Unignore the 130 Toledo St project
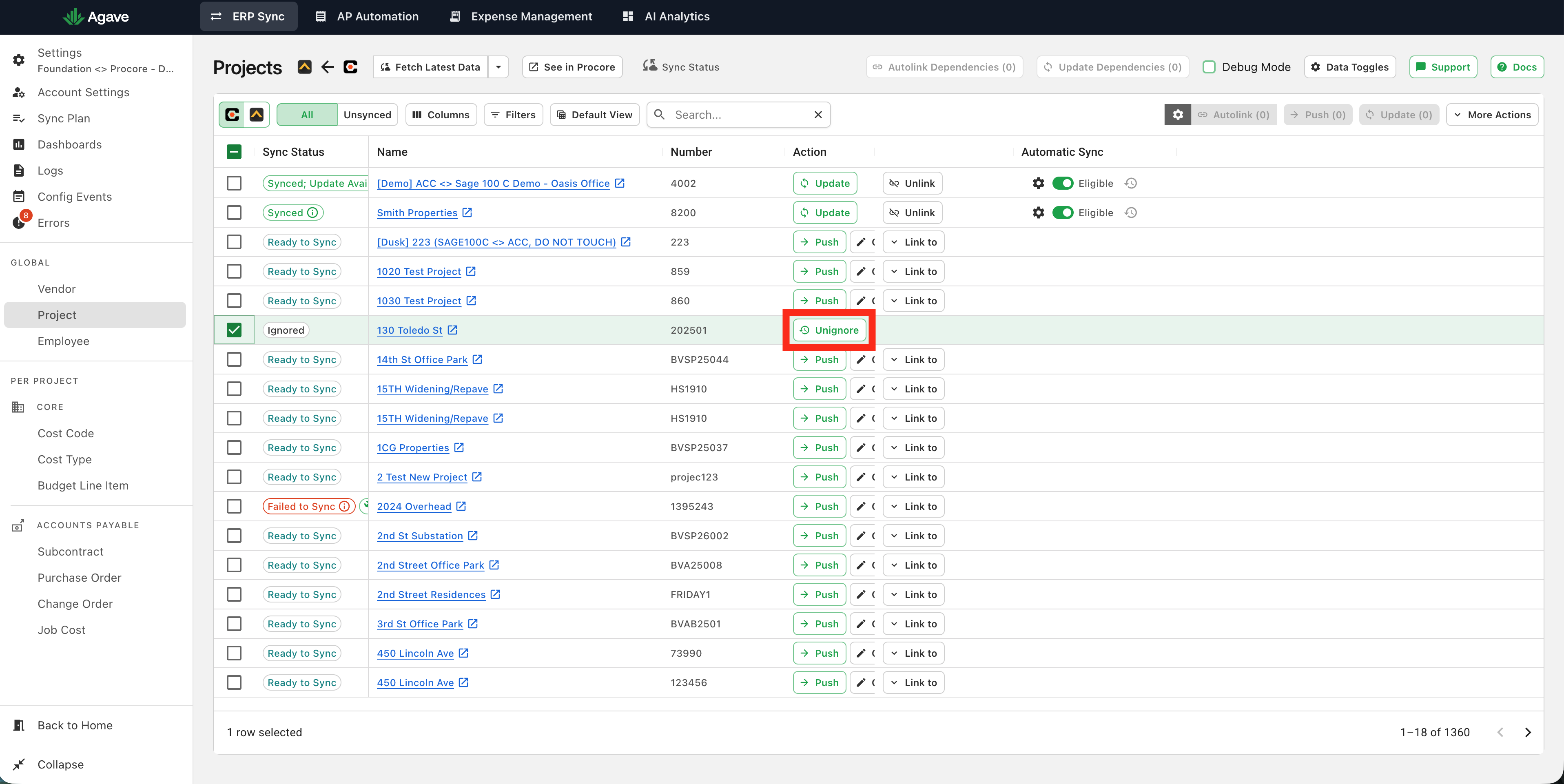 click(829, 330)
